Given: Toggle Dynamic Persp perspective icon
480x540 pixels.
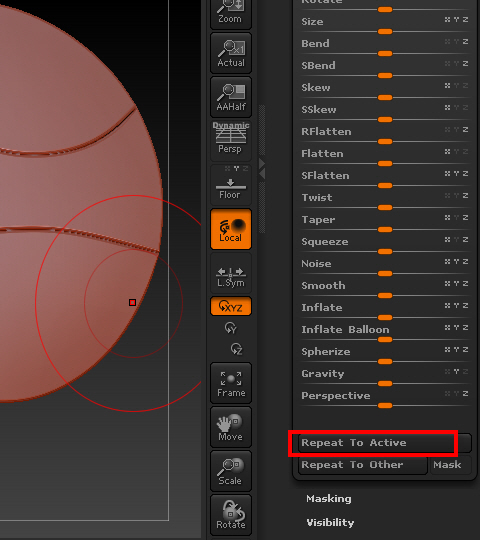Looking at the screenshot, I should coord(231,141).
